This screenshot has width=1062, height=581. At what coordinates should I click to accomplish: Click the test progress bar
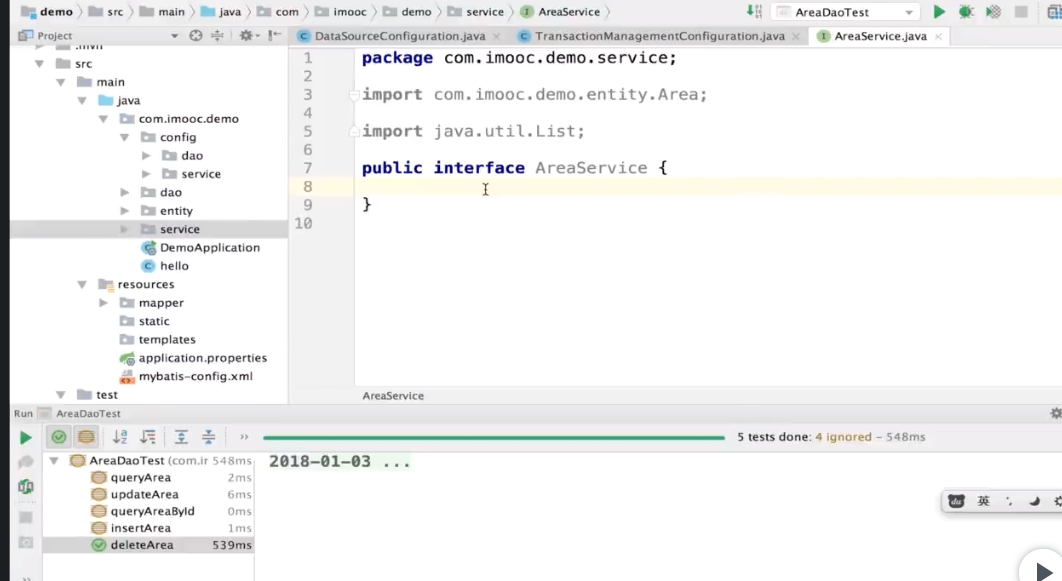point(494,438)
